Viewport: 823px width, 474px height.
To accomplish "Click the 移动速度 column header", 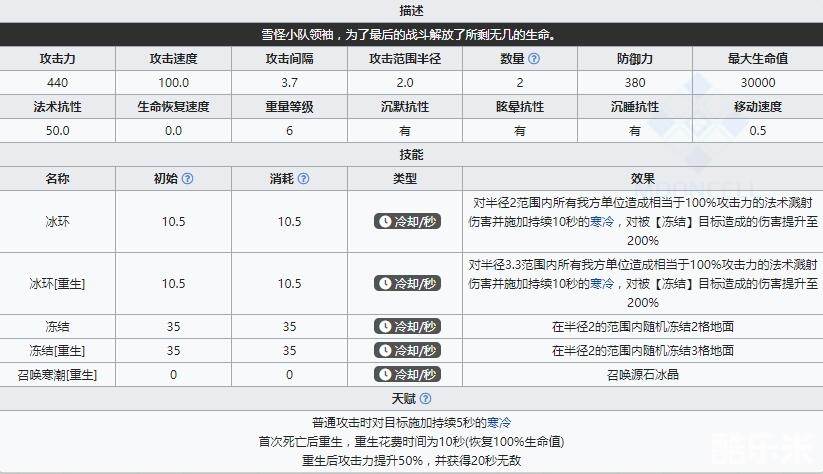I will pos(758,106).
